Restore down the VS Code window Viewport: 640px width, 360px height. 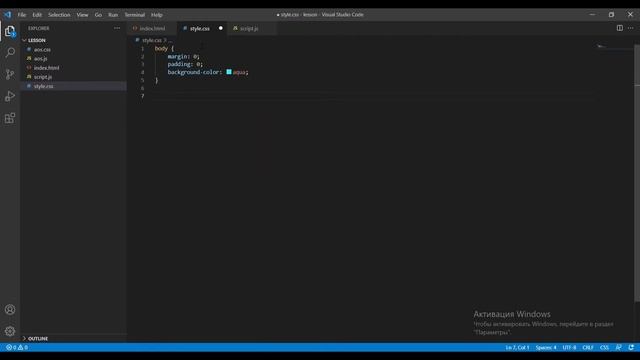pos(611,15)
